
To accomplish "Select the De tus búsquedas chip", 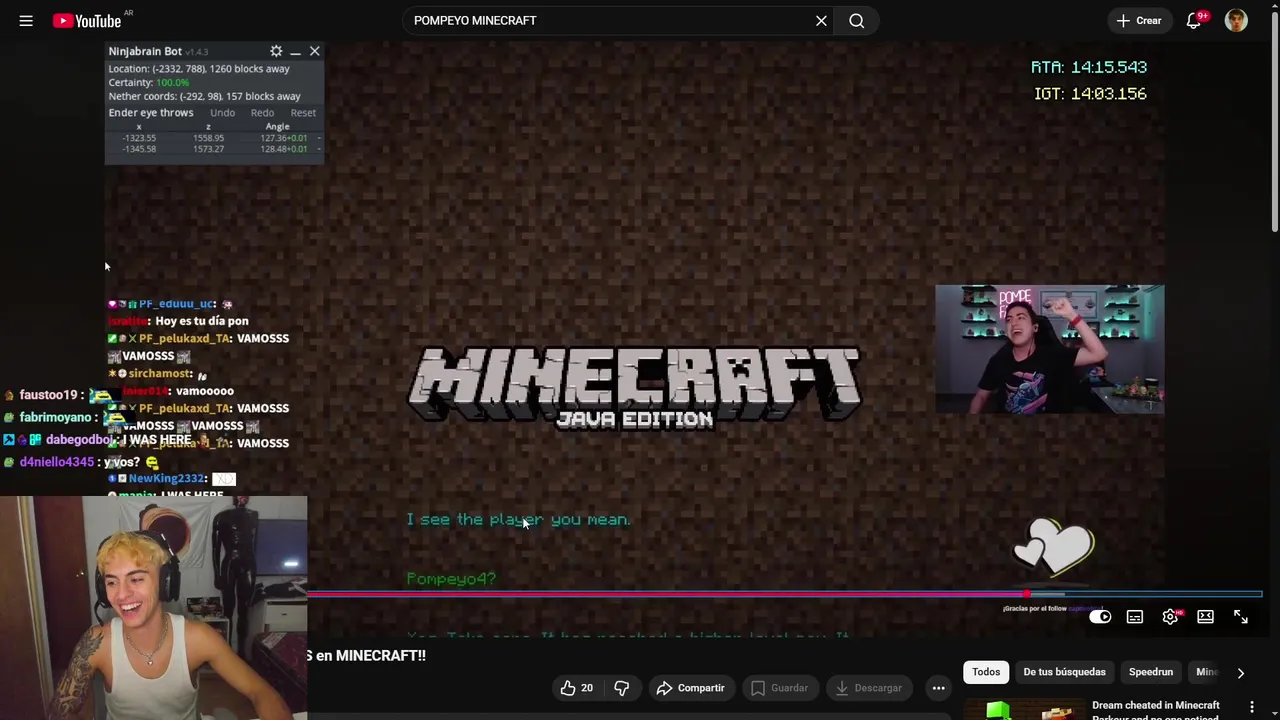I will coord(1064,672).
